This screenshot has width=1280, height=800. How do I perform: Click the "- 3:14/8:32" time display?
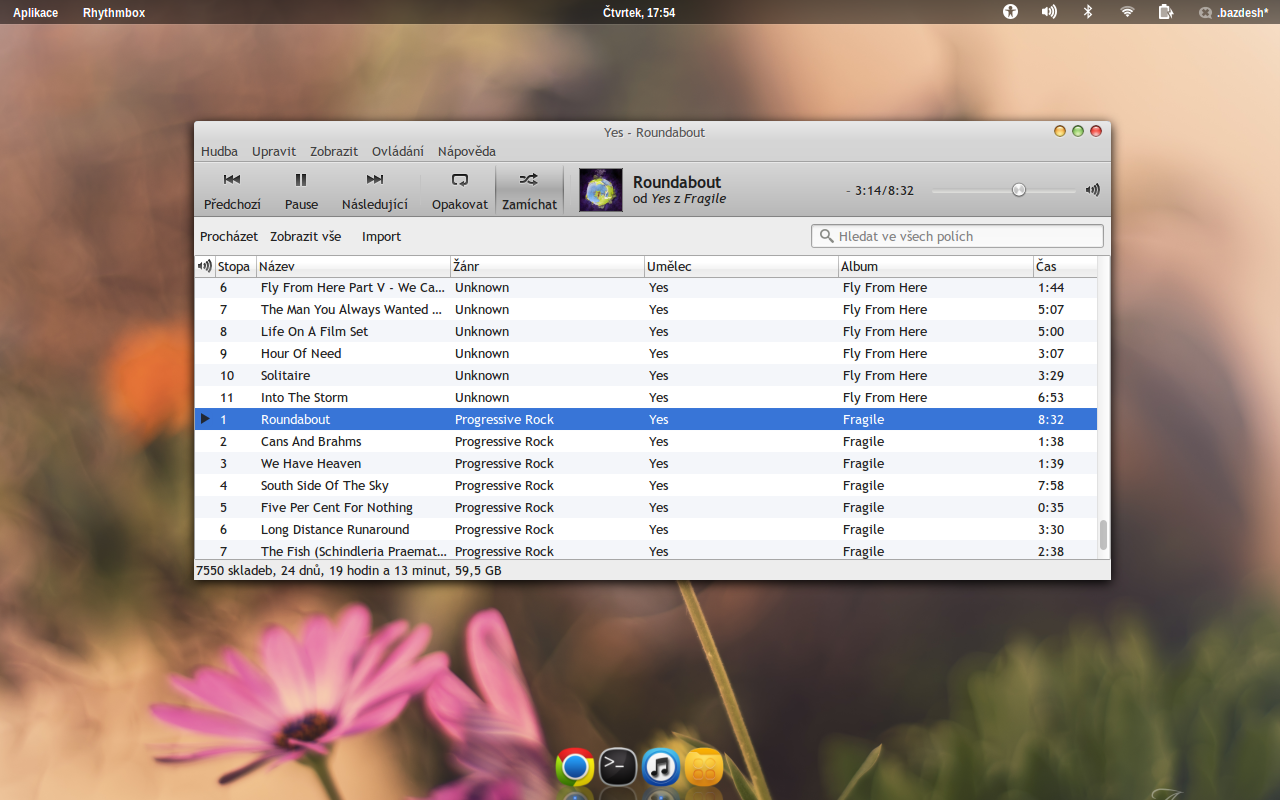click(x=880, y=190)
